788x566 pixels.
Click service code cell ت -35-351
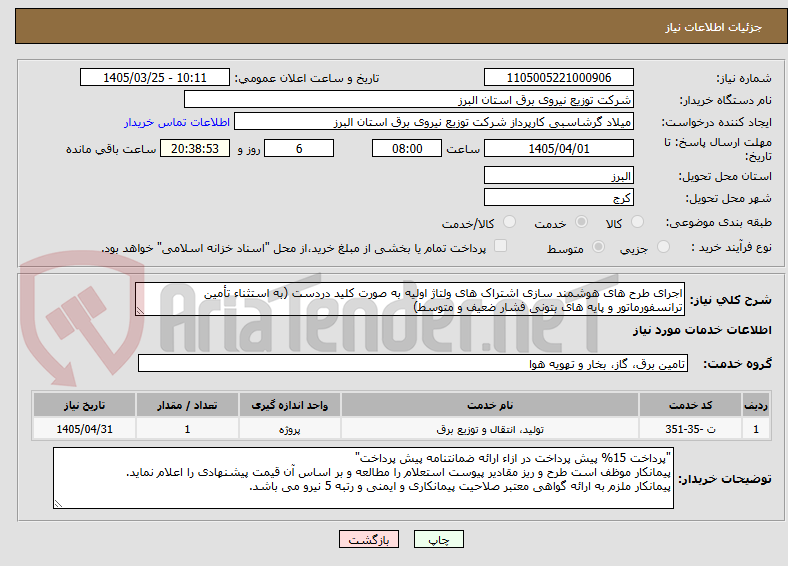(691, 429)
